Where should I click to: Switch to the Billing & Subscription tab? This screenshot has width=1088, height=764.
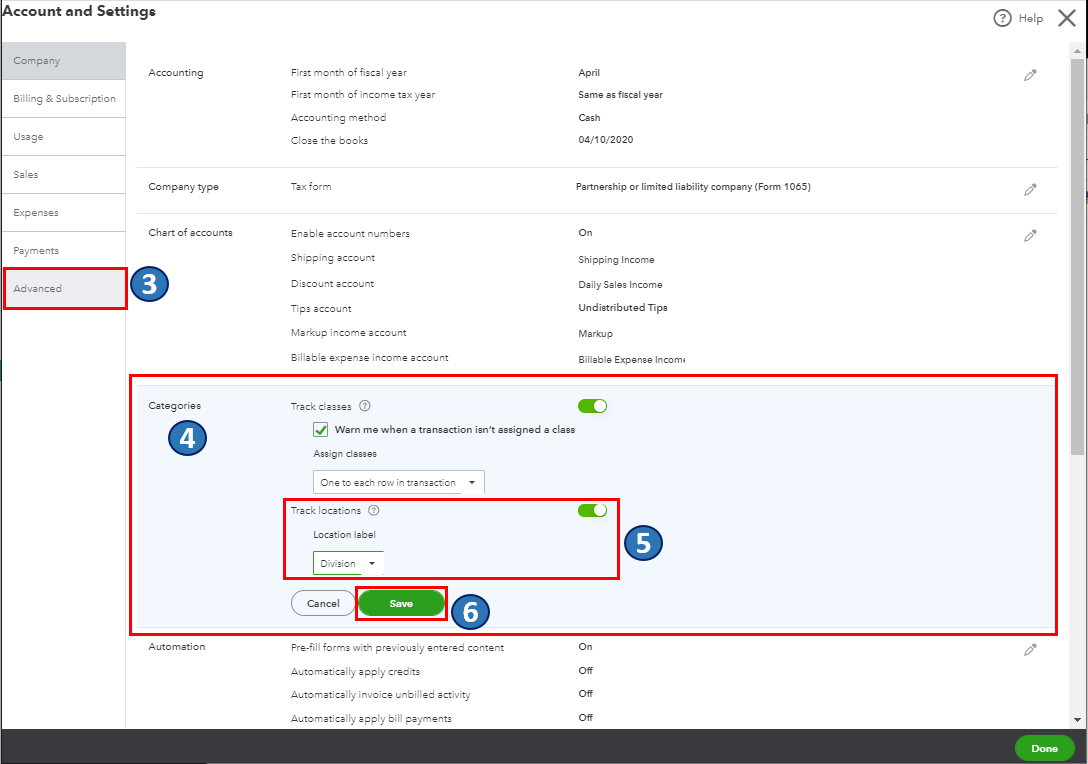click(x=64, y=98)
